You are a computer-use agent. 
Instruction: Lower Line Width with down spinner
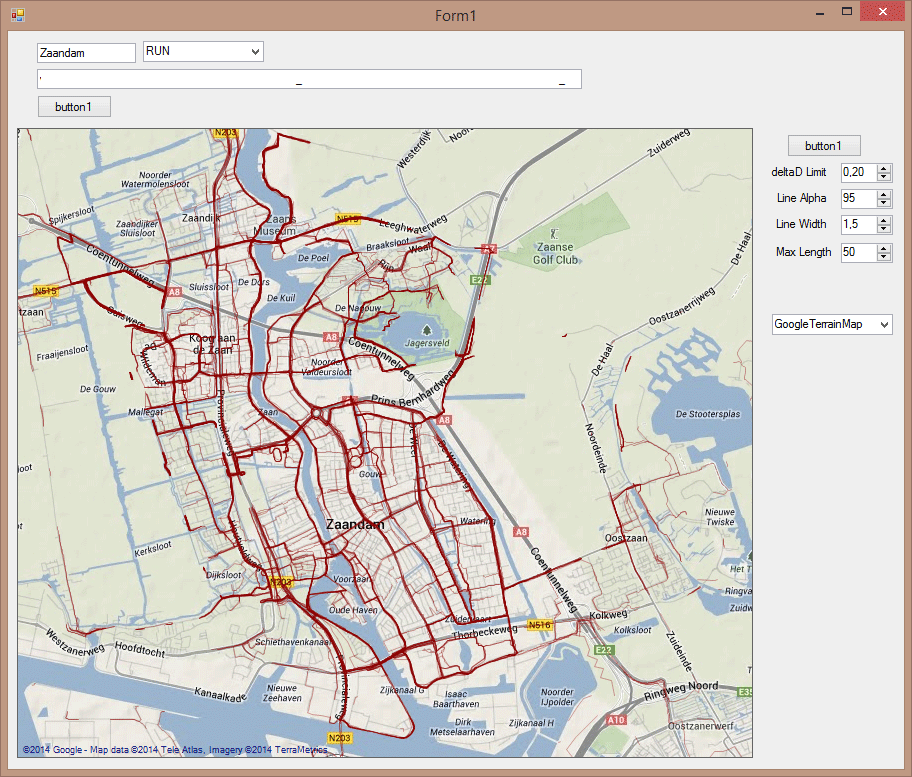coord(883,229)
